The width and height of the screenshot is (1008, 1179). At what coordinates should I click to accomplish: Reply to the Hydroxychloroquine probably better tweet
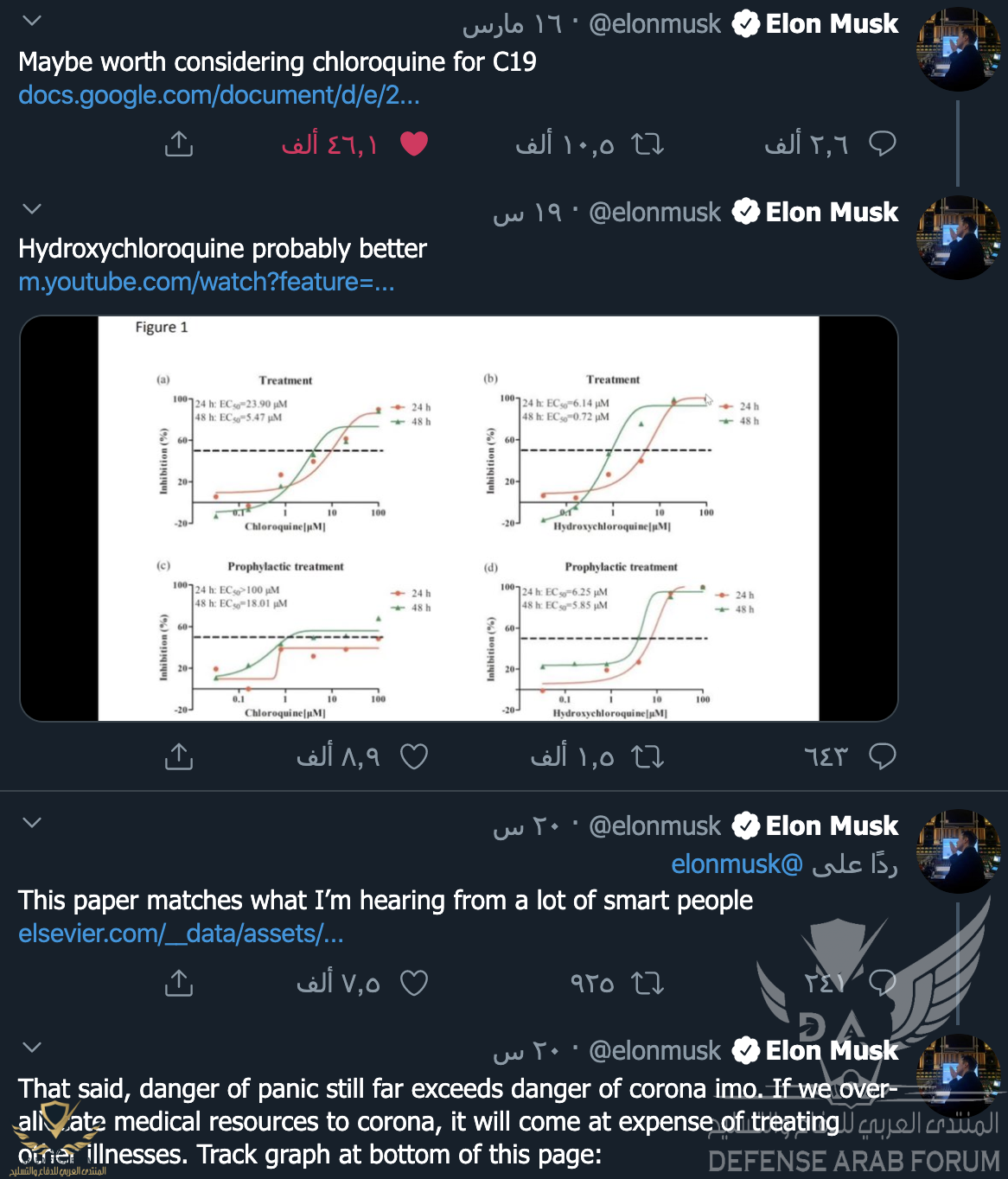pos(882,756)
